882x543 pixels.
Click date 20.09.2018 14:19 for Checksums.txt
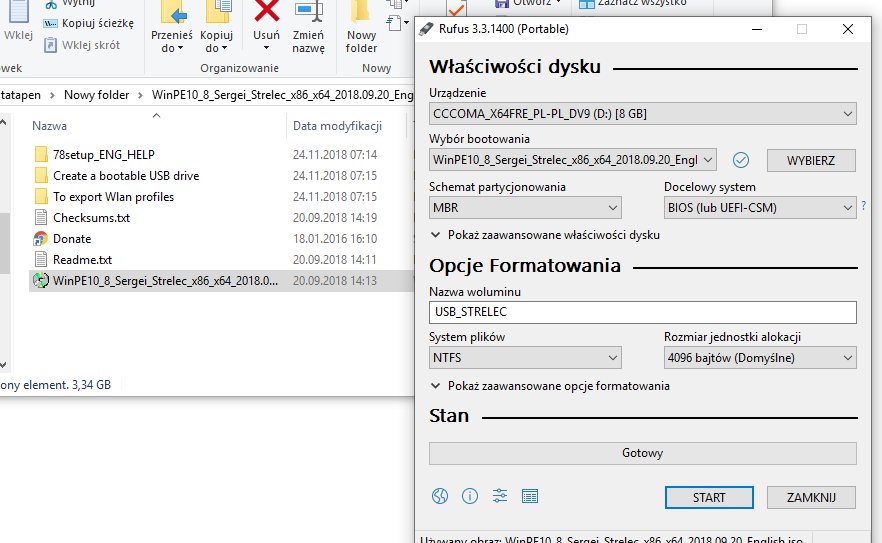click(335, 218)
